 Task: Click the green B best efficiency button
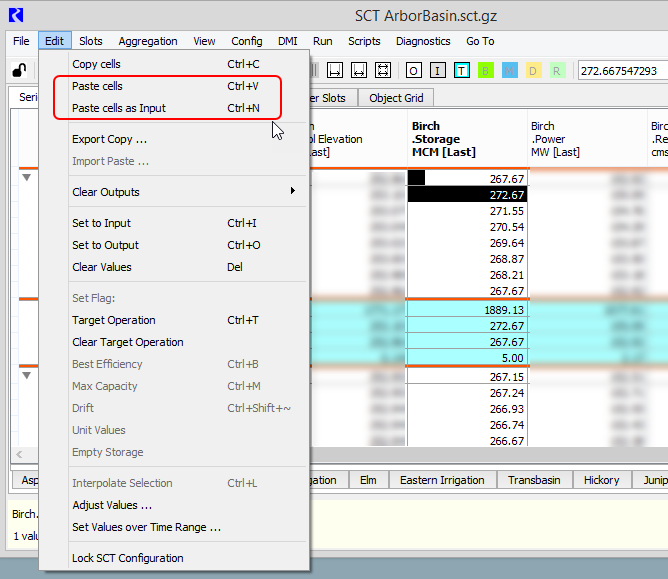tap(486, 70)
